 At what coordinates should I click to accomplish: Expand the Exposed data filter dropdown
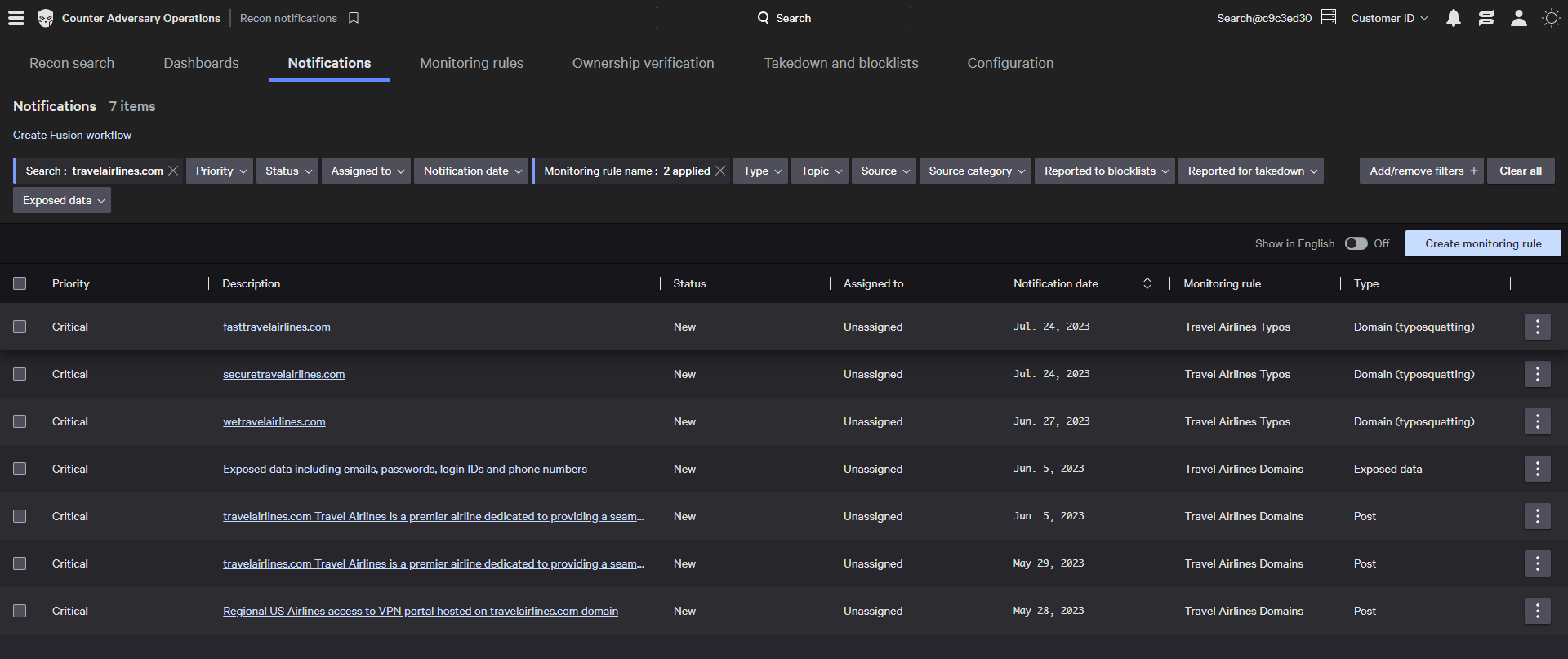(x=62, y=200)
